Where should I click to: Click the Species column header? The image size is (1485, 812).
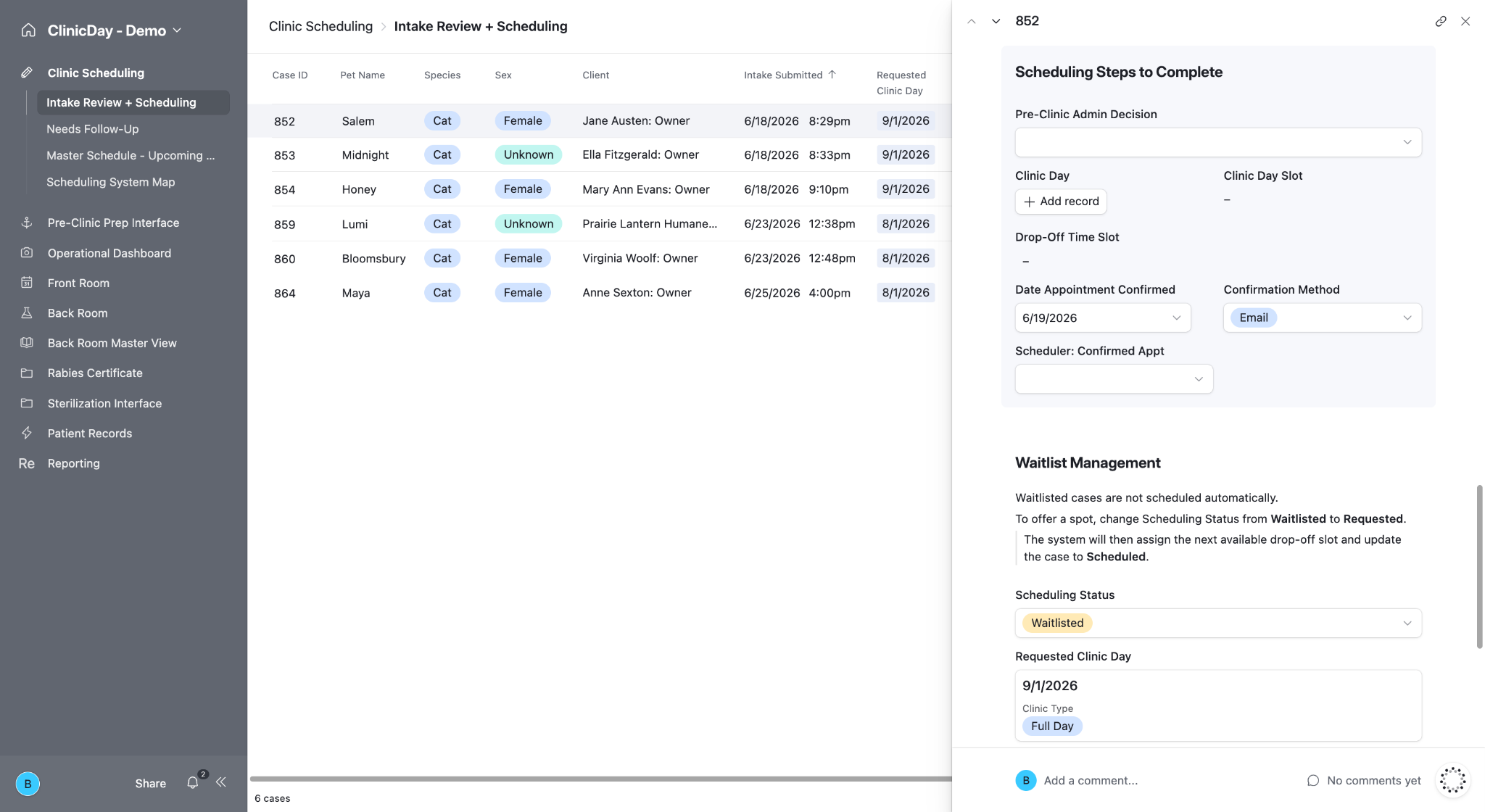click(x=442, y=75)
